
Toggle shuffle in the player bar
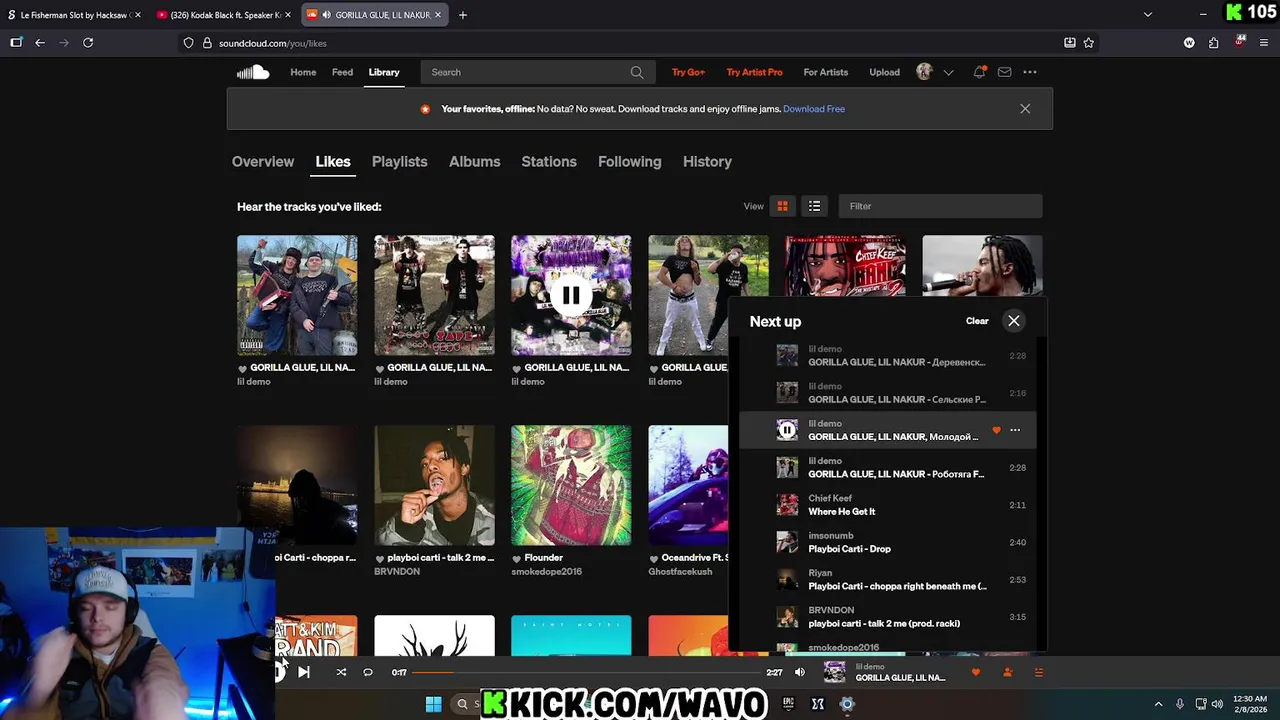tap(341, 672)
